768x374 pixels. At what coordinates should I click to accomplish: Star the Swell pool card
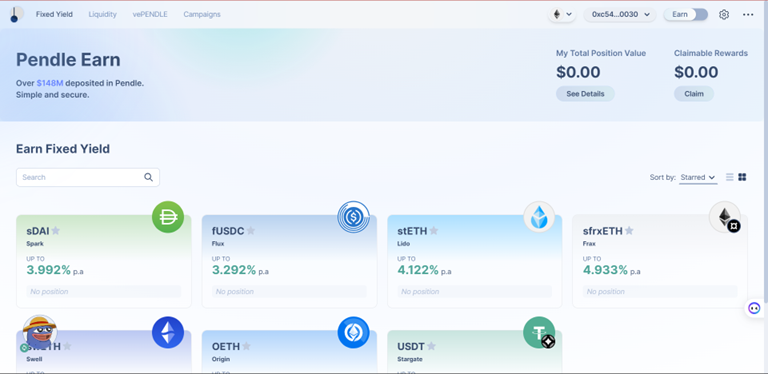pyautogui.click(x=67, y=346)
